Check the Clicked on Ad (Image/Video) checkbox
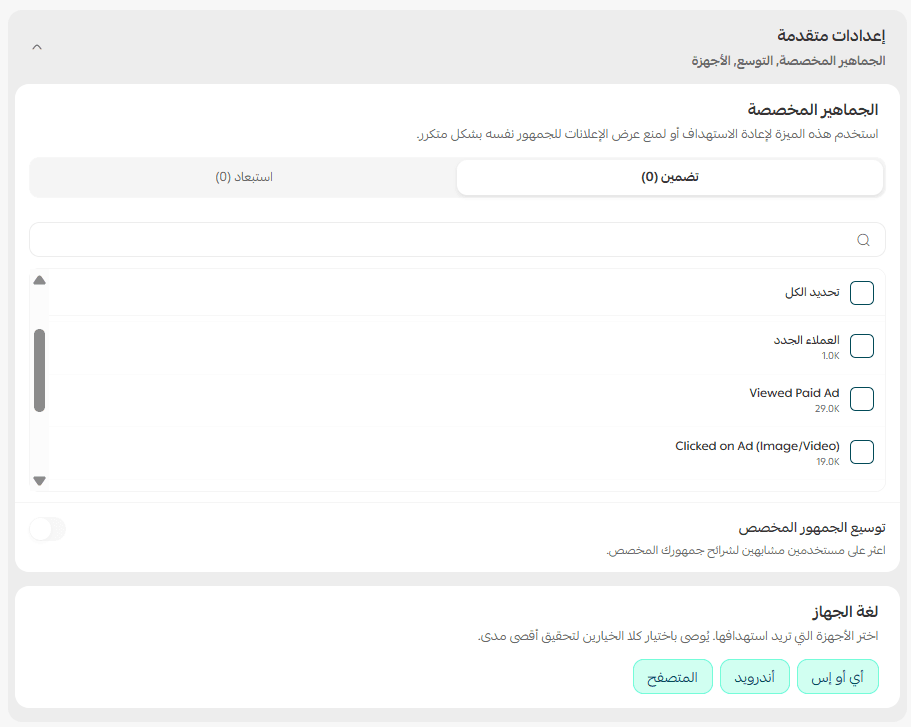The width and height of the screenshot is (911, 727). 862,452
